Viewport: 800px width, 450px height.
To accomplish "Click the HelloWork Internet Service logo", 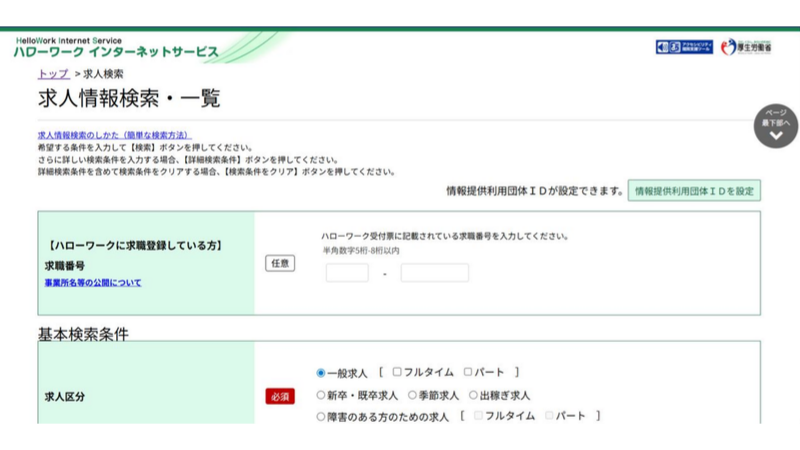I will coord(117,47).
